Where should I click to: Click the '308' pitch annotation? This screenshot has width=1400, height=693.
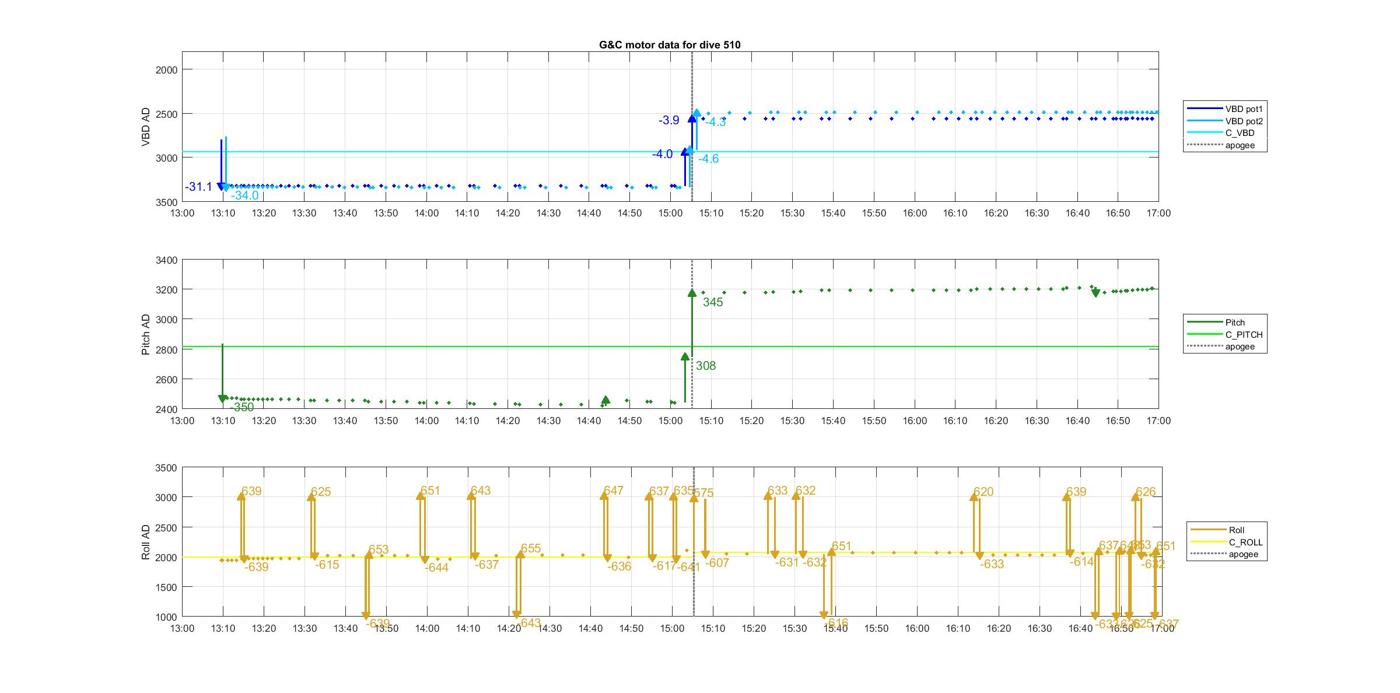(706, 366)
